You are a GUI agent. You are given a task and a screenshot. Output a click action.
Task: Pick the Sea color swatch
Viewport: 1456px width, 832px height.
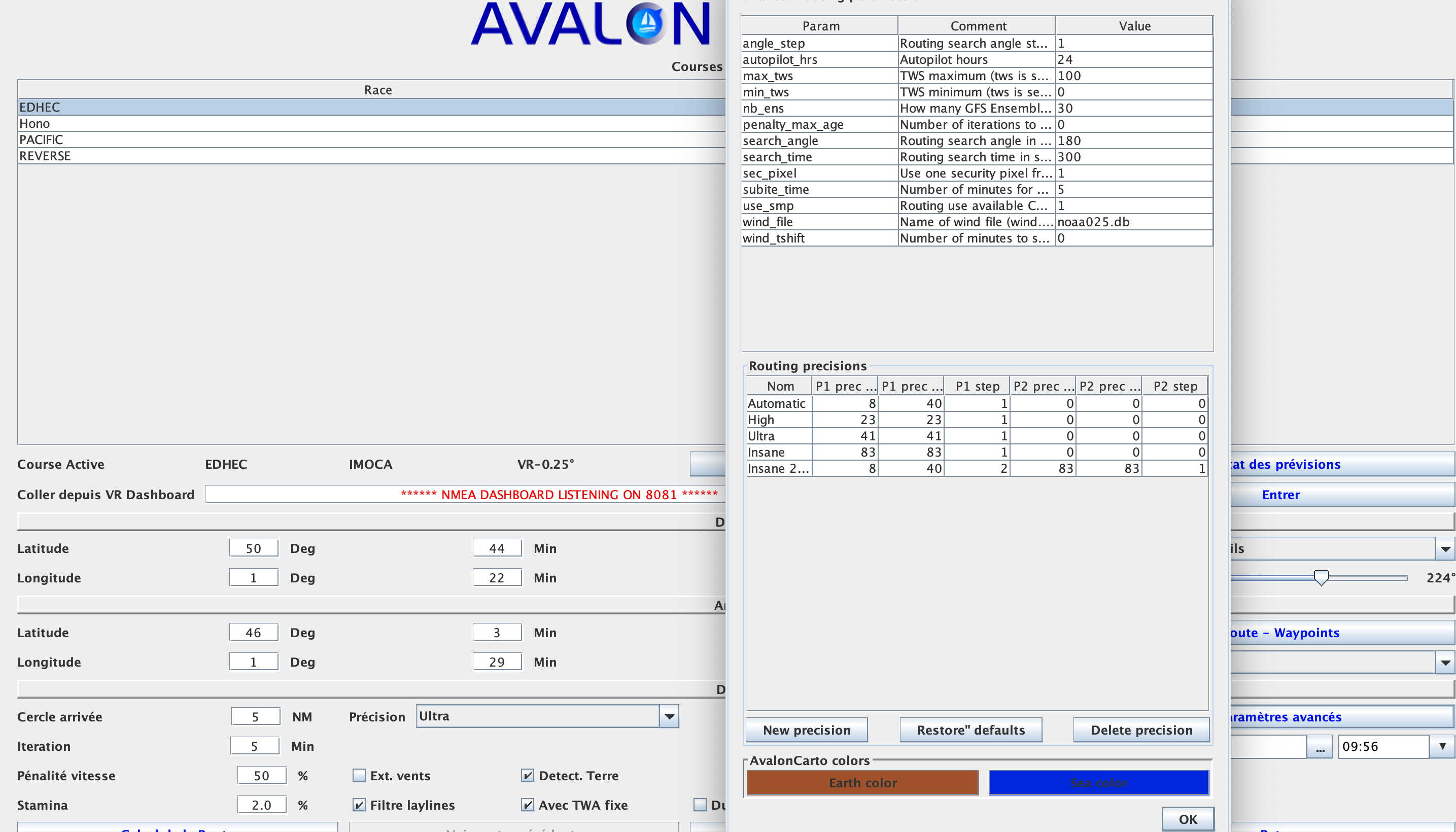(1099, 782)
